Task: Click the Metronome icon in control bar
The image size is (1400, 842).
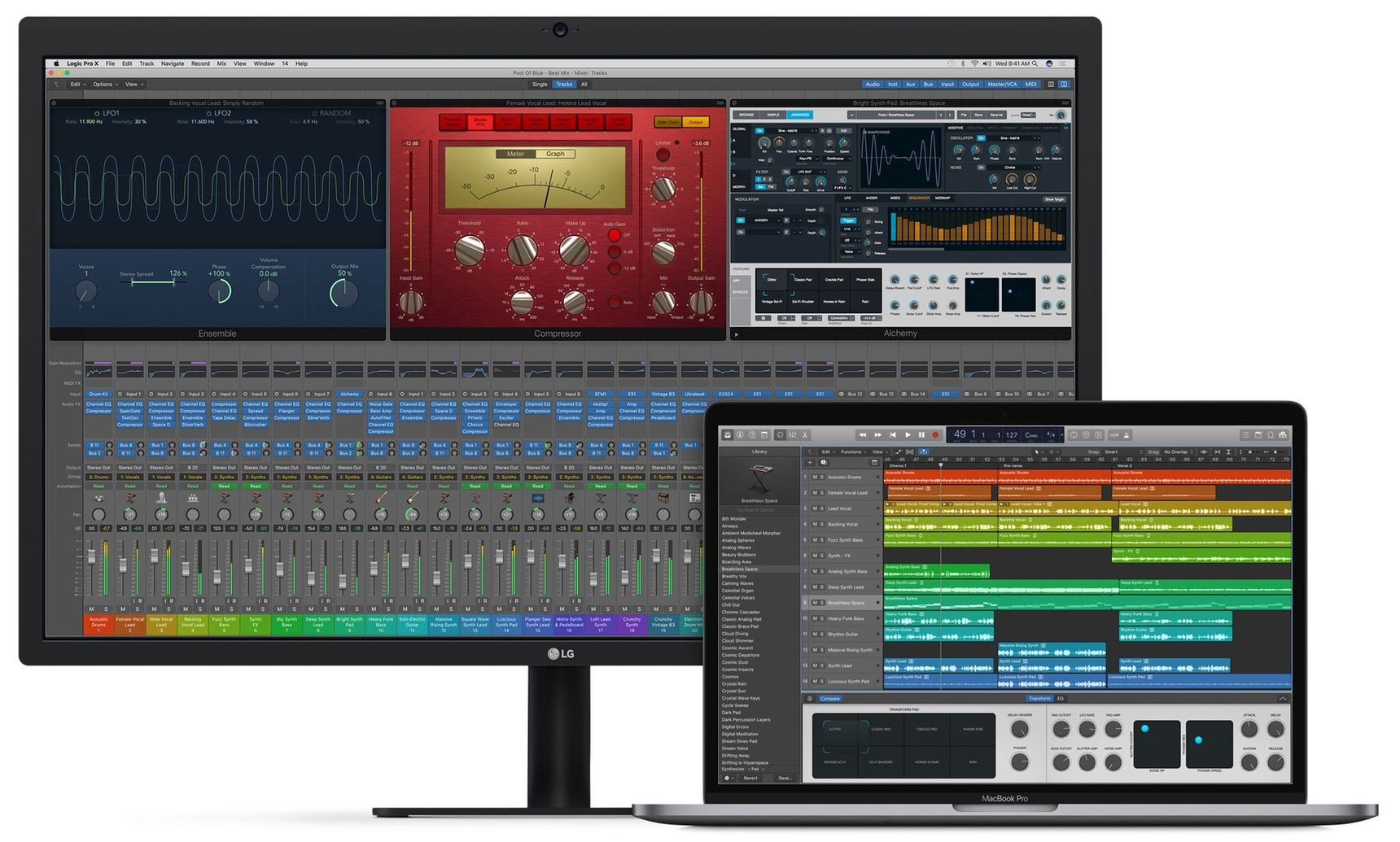Action: (x=1127, y=434)
